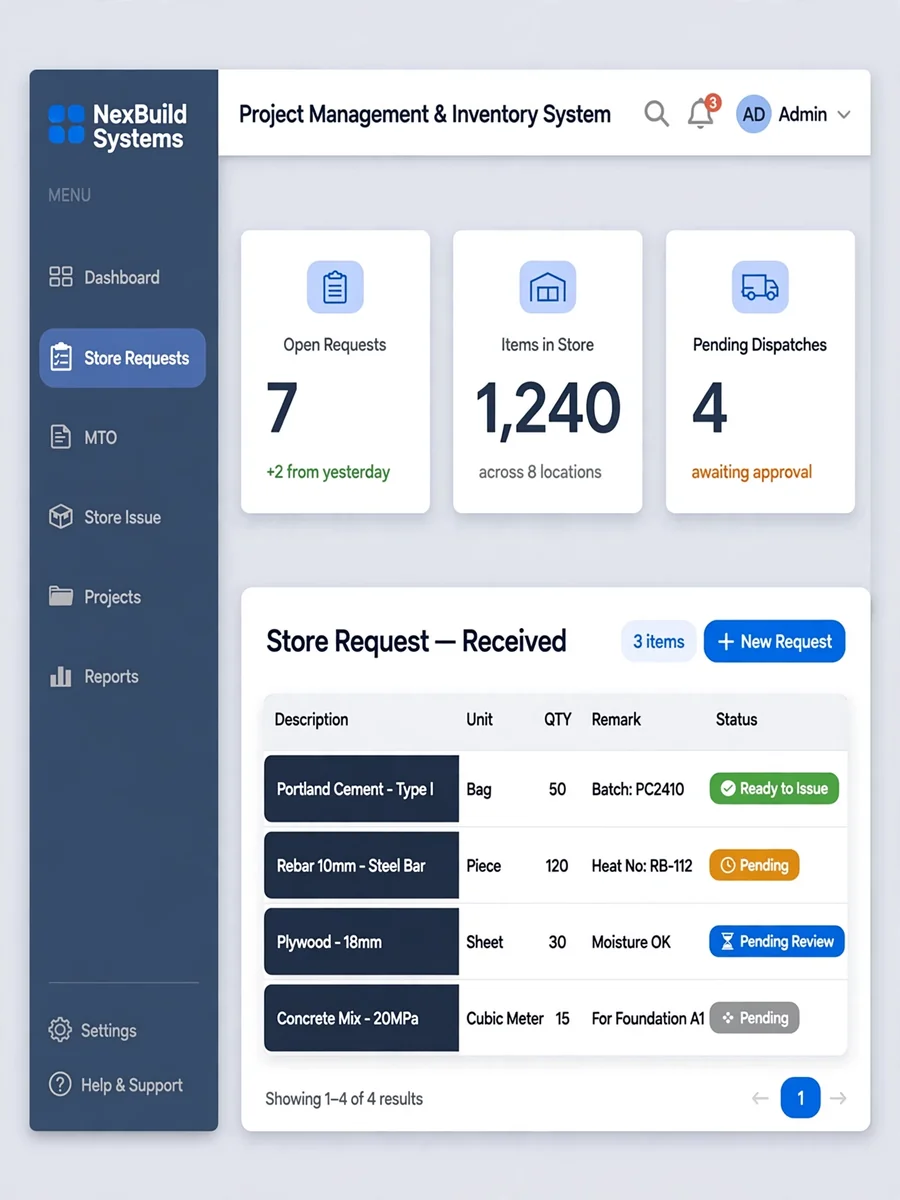
Task: Open the Help & Support link
Action: coord(116,1084)
